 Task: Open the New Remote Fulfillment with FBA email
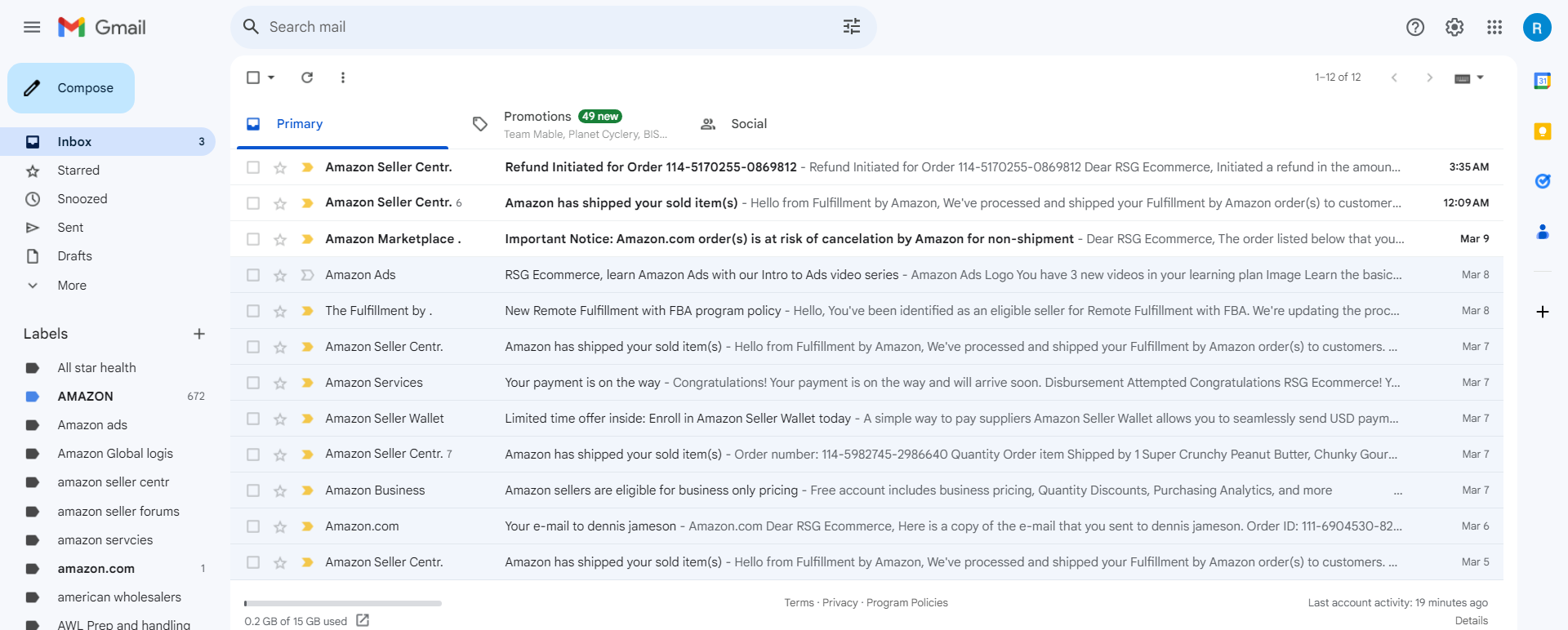[x=866, y=311]
